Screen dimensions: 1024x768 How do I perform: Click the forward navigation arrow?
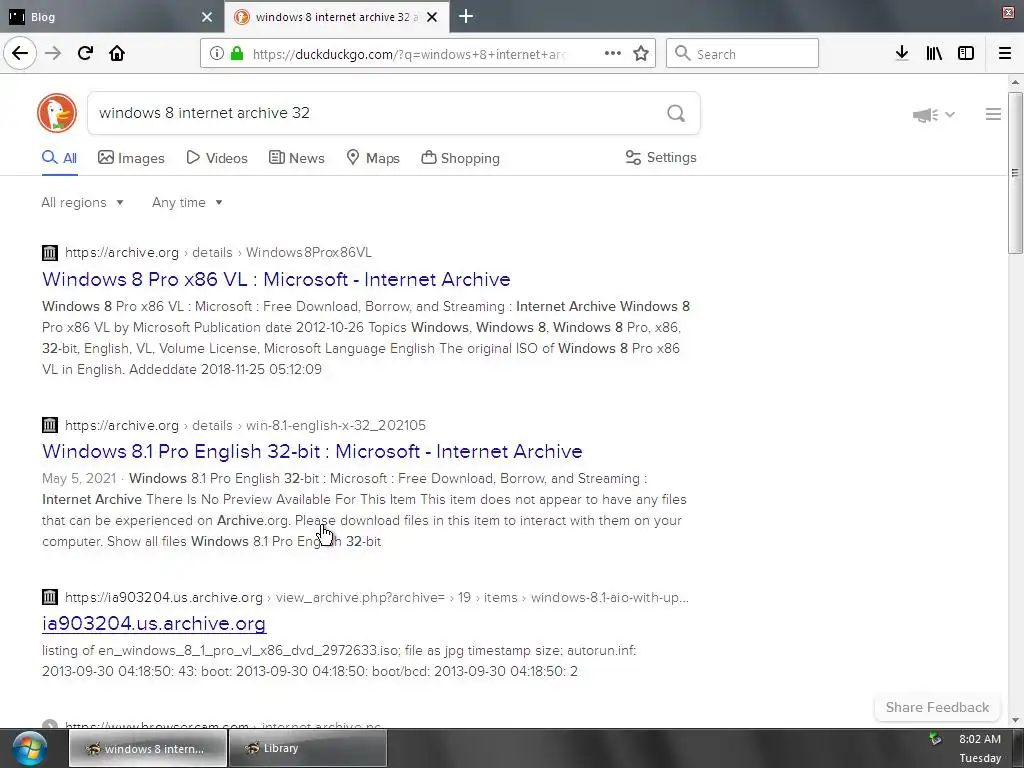pyautogui.click(x=53, y=54)
